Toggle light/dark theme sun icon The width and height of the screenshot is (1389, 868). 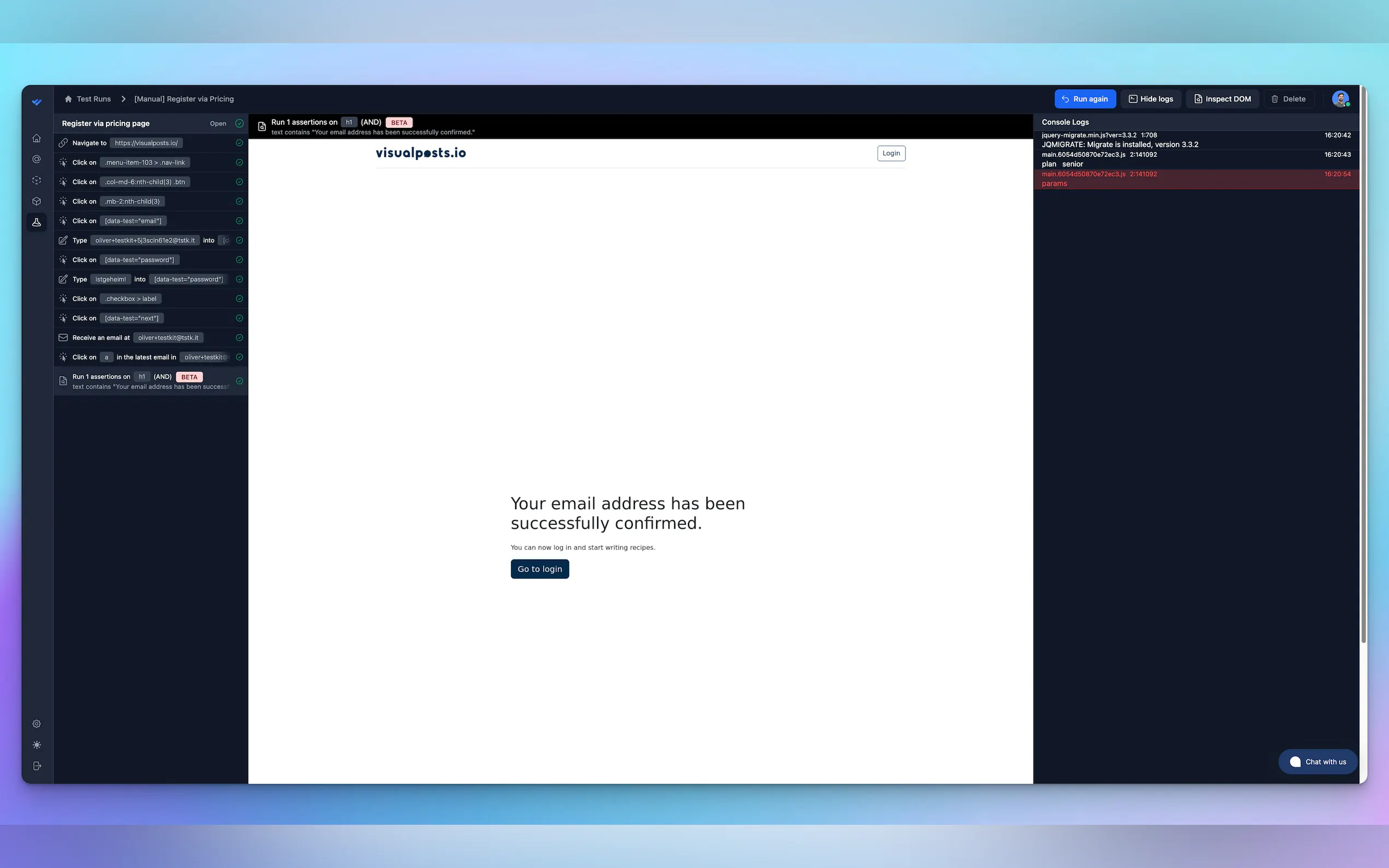[37, 745]
